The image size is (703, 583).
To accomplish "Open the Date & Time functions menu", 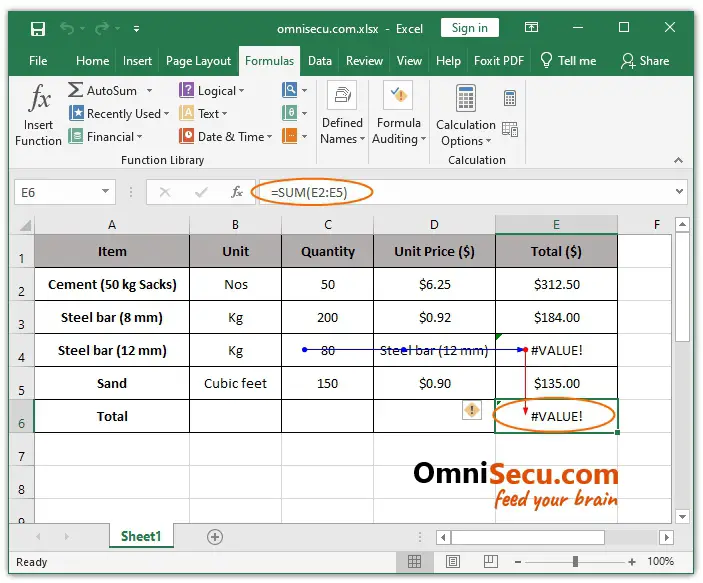I will (226, 136).
